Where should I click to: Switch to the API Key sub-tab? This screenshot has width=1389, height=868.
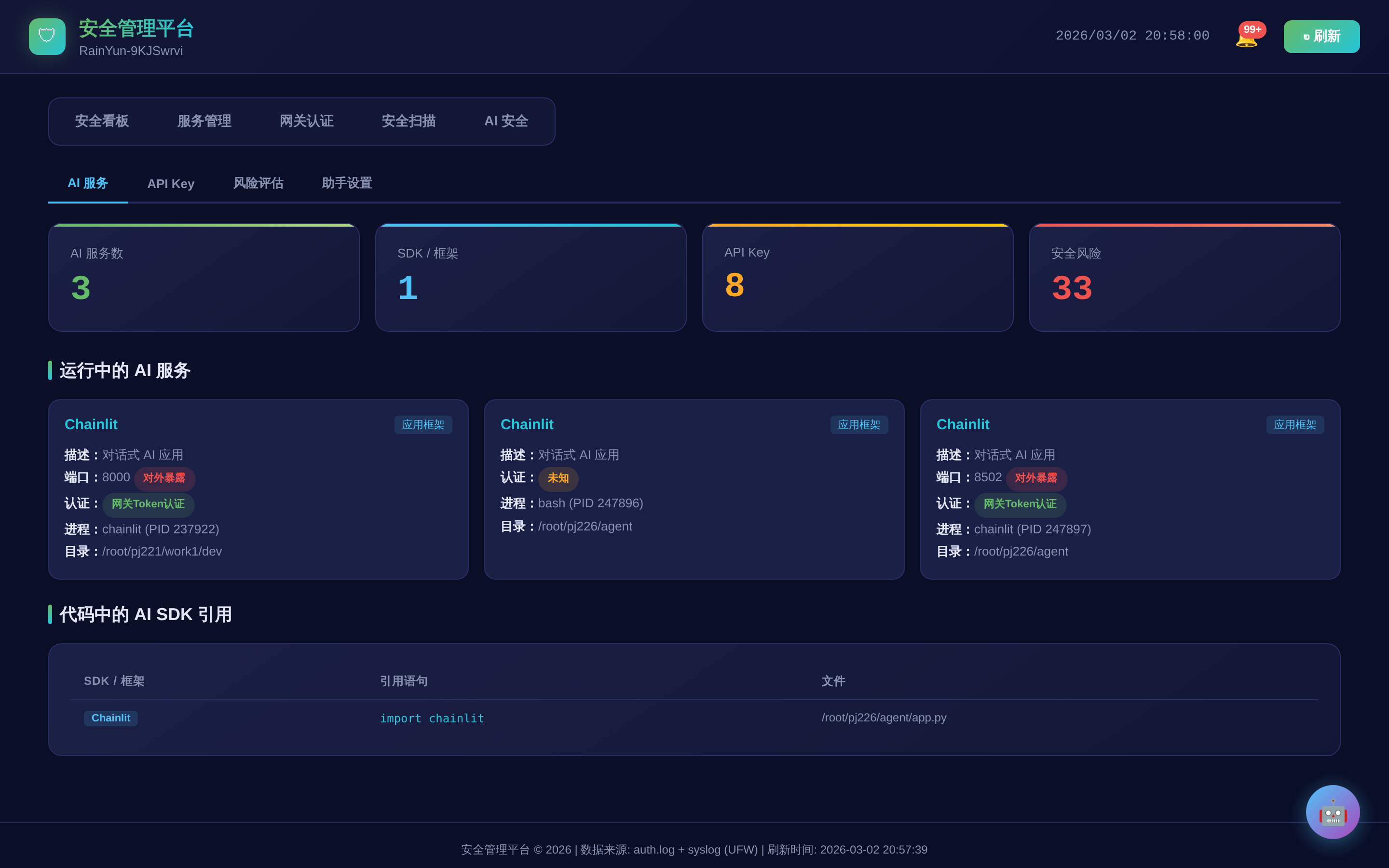170,184
